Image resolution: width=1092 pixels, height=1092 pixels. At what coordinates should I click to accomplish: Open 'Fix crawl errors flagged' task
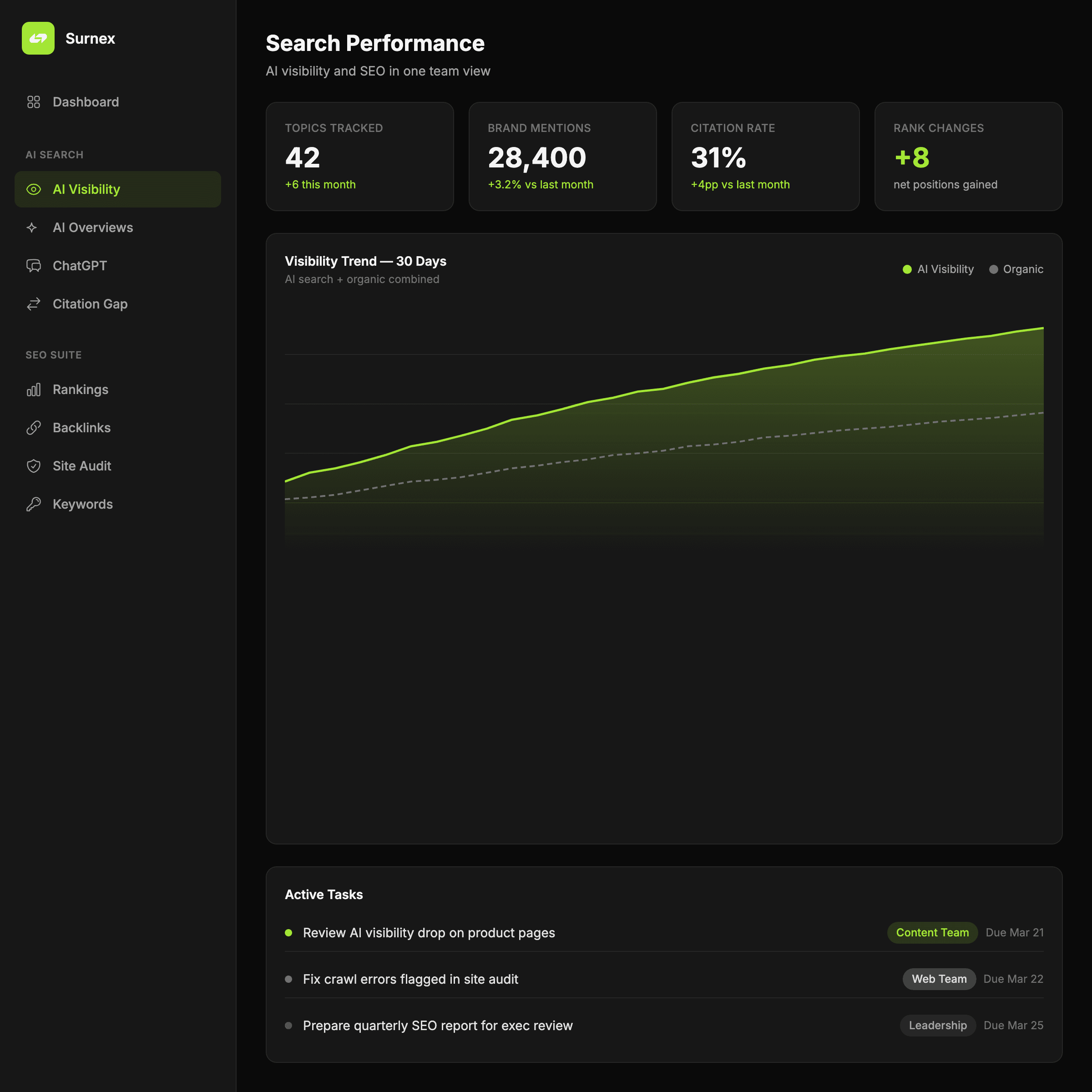(x=410, y=979)
